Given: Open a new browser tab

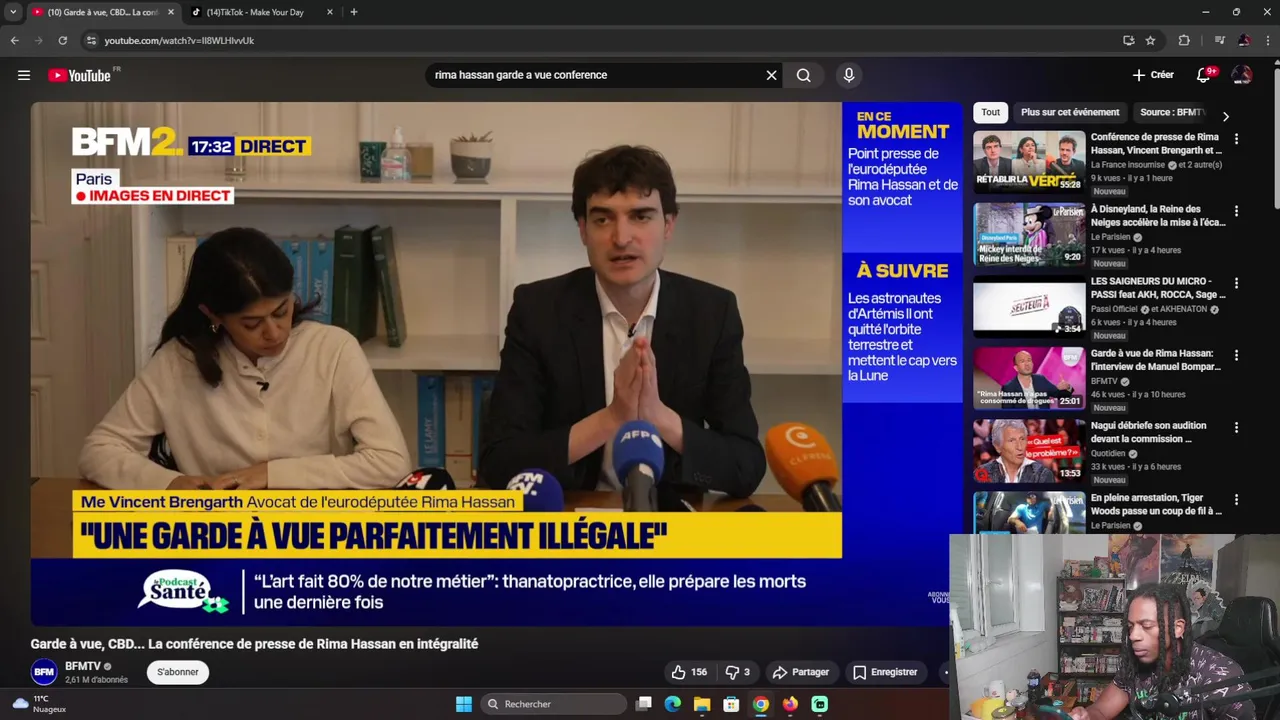Looking at the screenshot, I should pyautogui.click(x=353, y=12).
